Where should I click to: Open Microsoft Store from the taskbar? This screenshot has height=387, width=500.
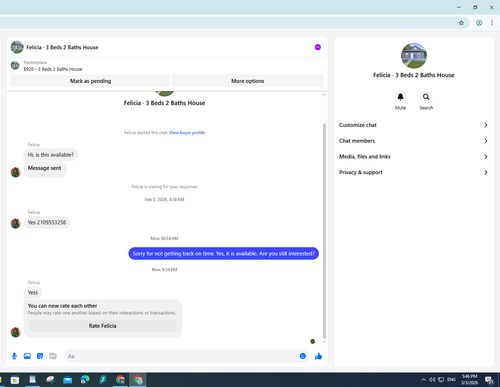coord(15,380)
